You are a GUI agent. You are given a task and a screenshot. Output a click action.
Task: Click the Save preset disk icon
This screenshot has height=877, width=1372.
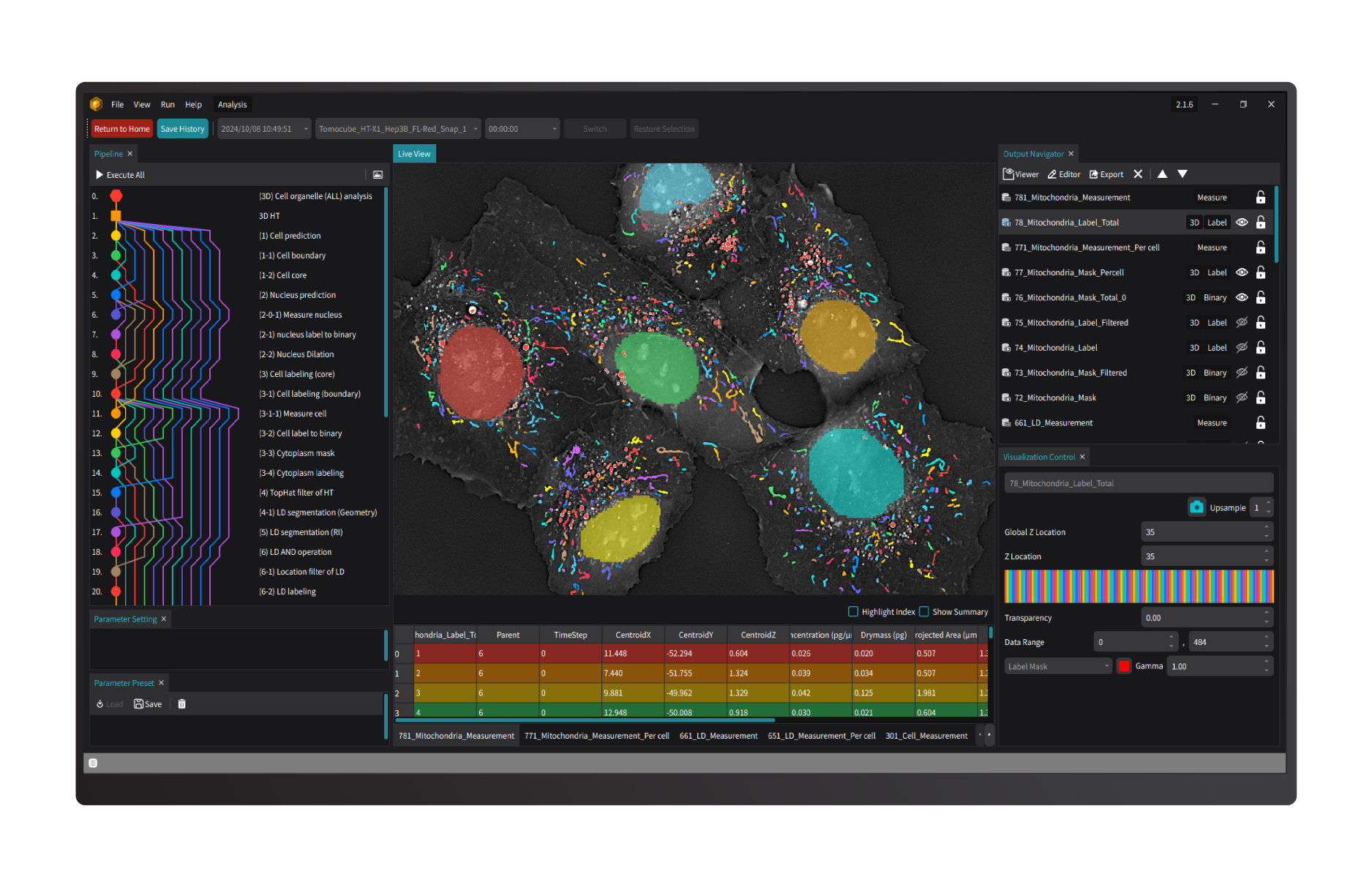(138, 704)
